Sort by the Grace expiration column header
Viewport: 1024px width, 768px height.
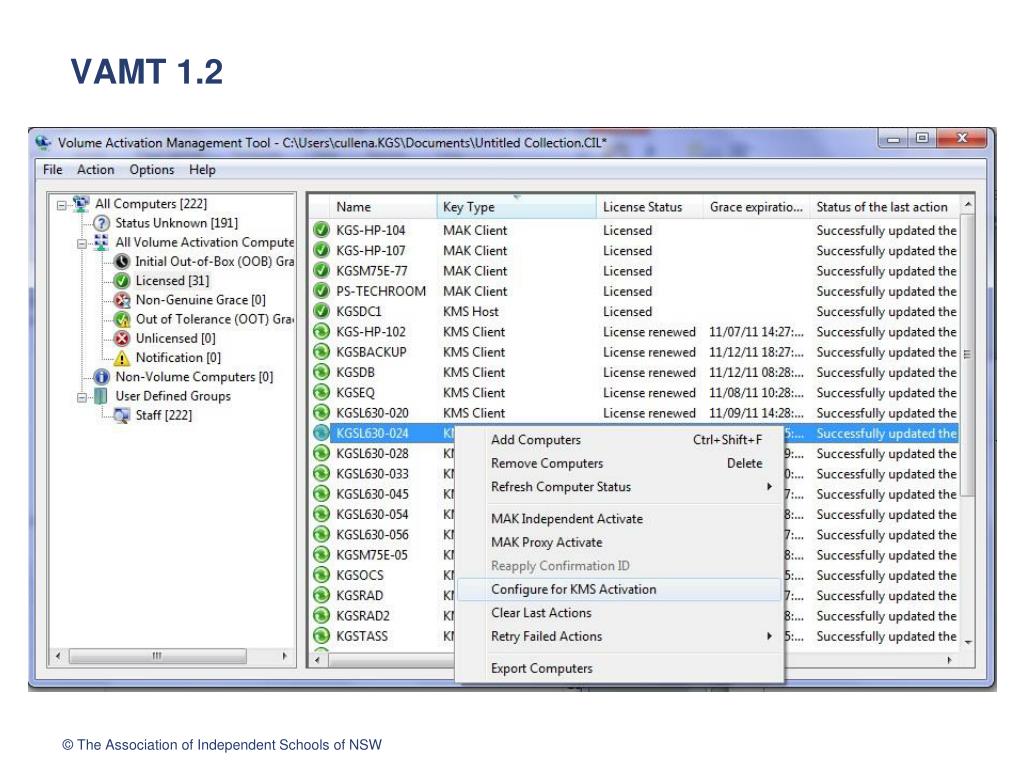click(x=756, y=207)
